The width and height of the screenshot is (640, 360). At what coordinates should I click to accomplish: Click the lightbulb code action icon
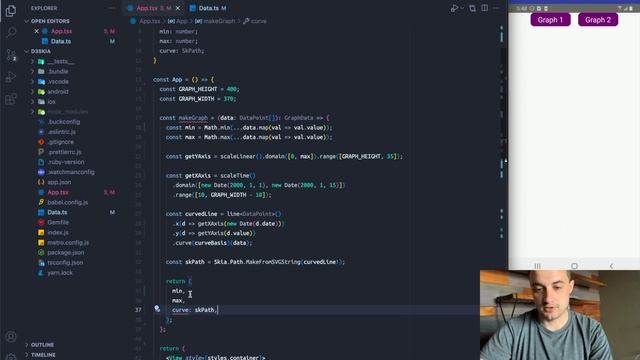157,309
